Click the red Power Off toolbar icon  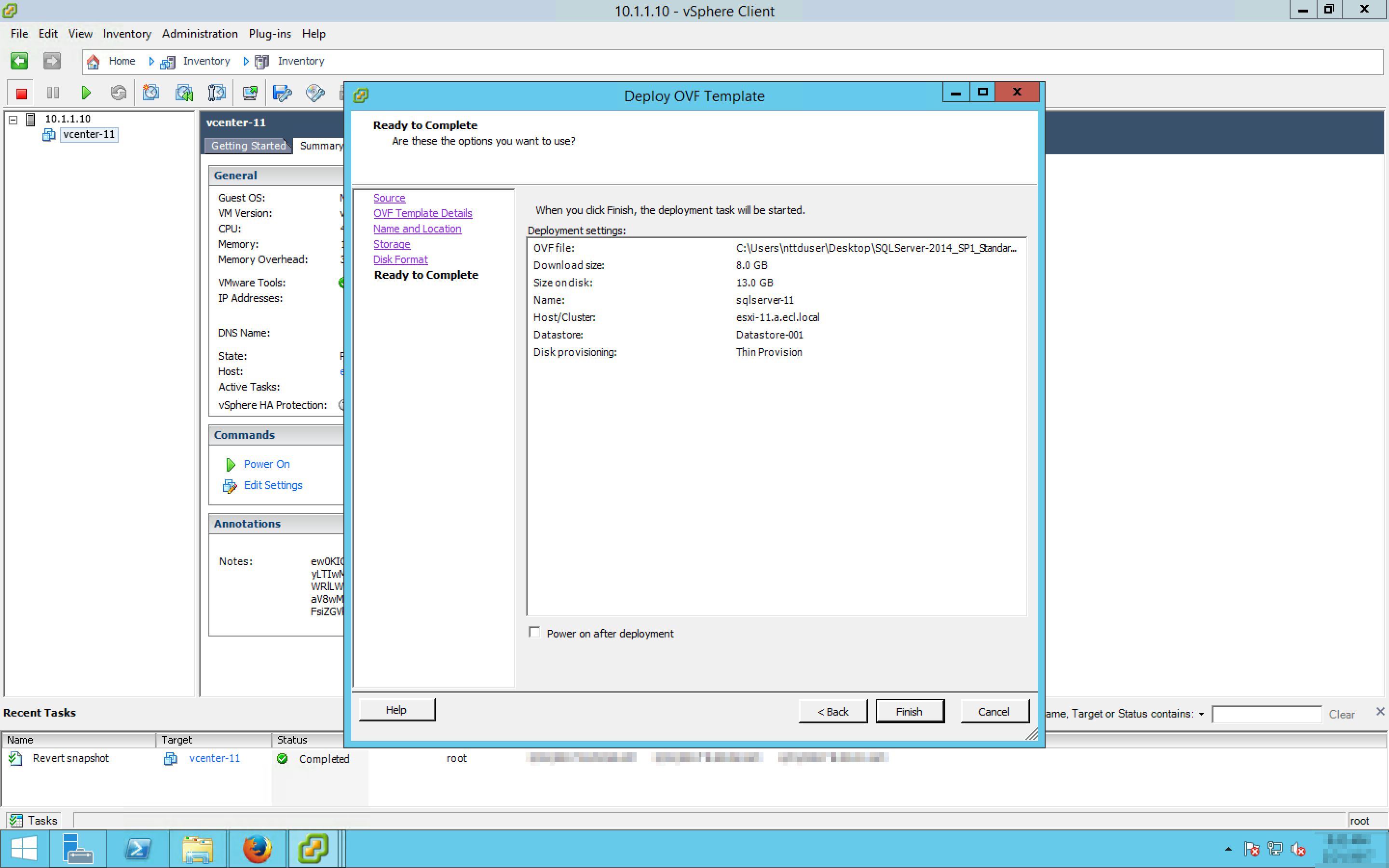21,93
